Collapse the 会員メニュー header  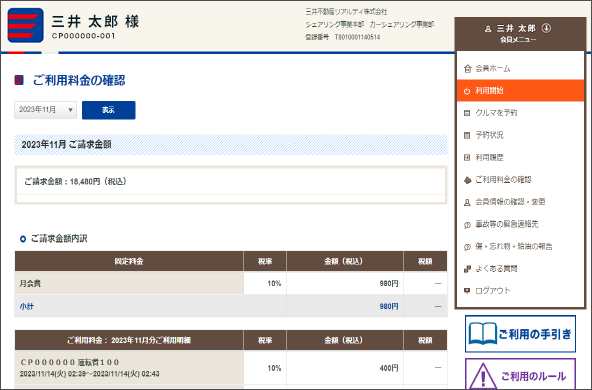(x=520, y=33)
